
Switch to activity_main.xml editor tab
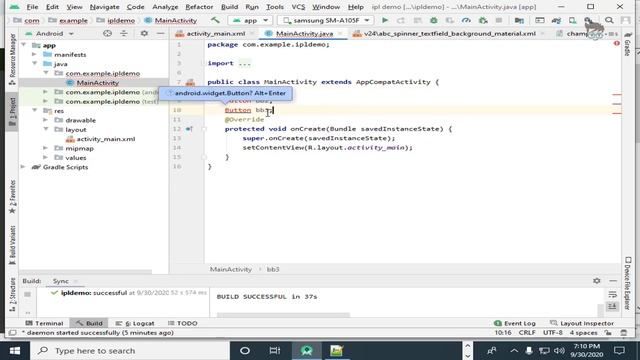(x=216, y=33)
